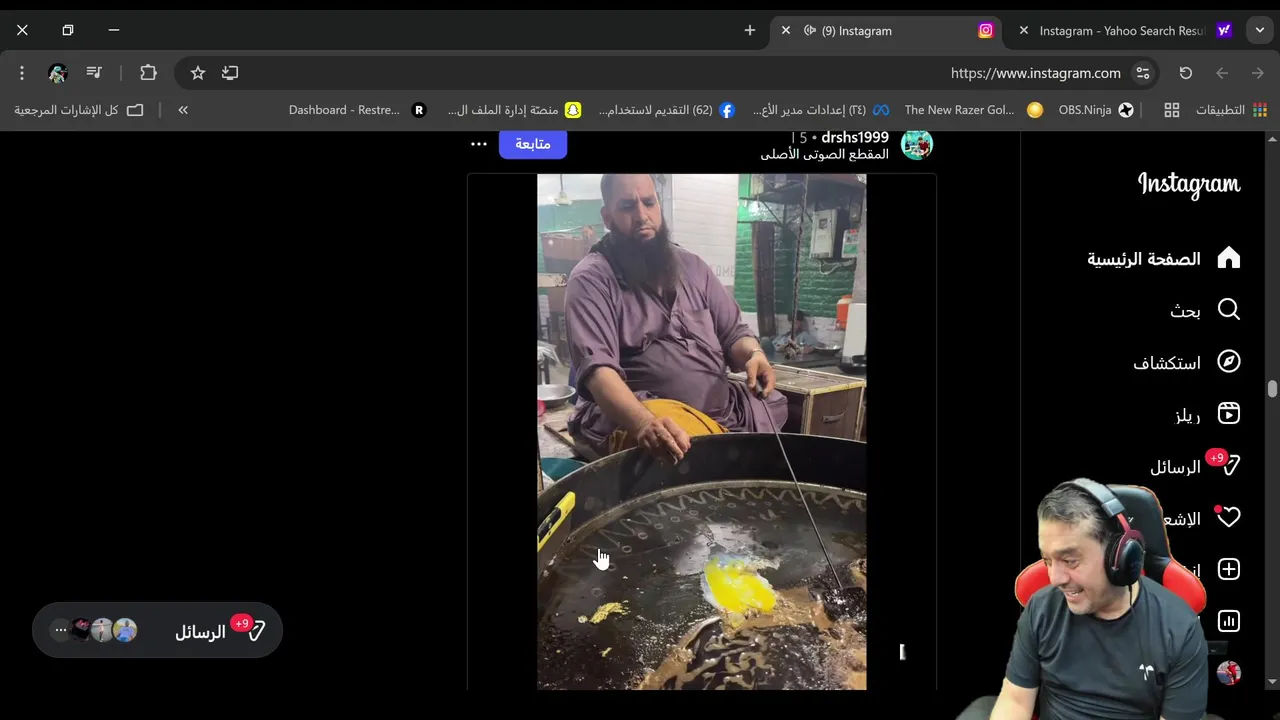Open the All Bookmarks folder

(78, 110)
